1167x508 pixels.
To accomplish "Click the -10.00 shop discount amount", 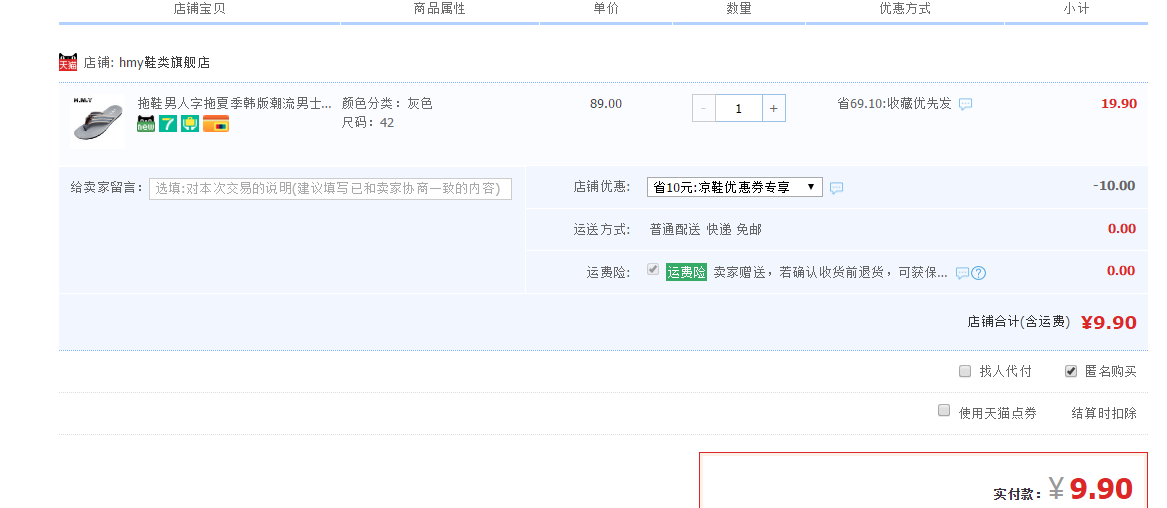I will 1114,185.
